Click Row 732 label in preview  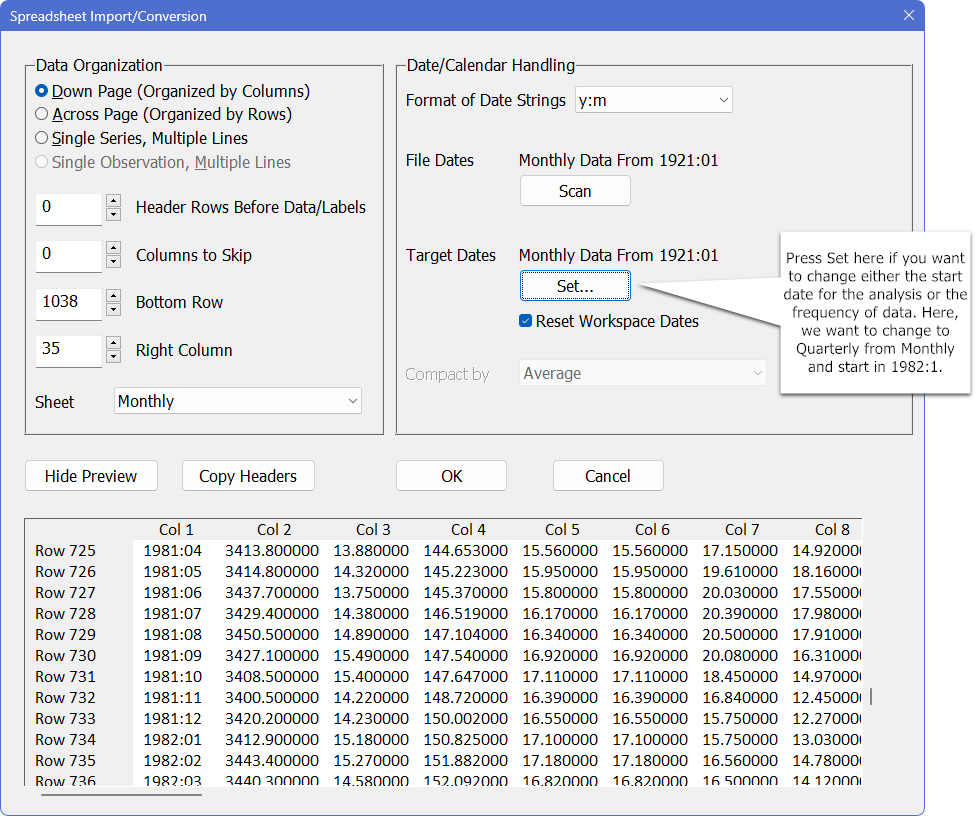pos(65,698)
